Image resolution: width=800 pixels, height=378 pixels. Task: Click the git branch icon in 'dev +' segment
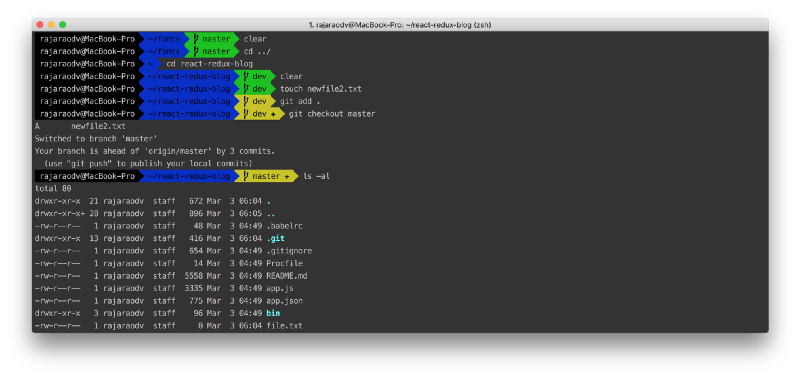246,114
